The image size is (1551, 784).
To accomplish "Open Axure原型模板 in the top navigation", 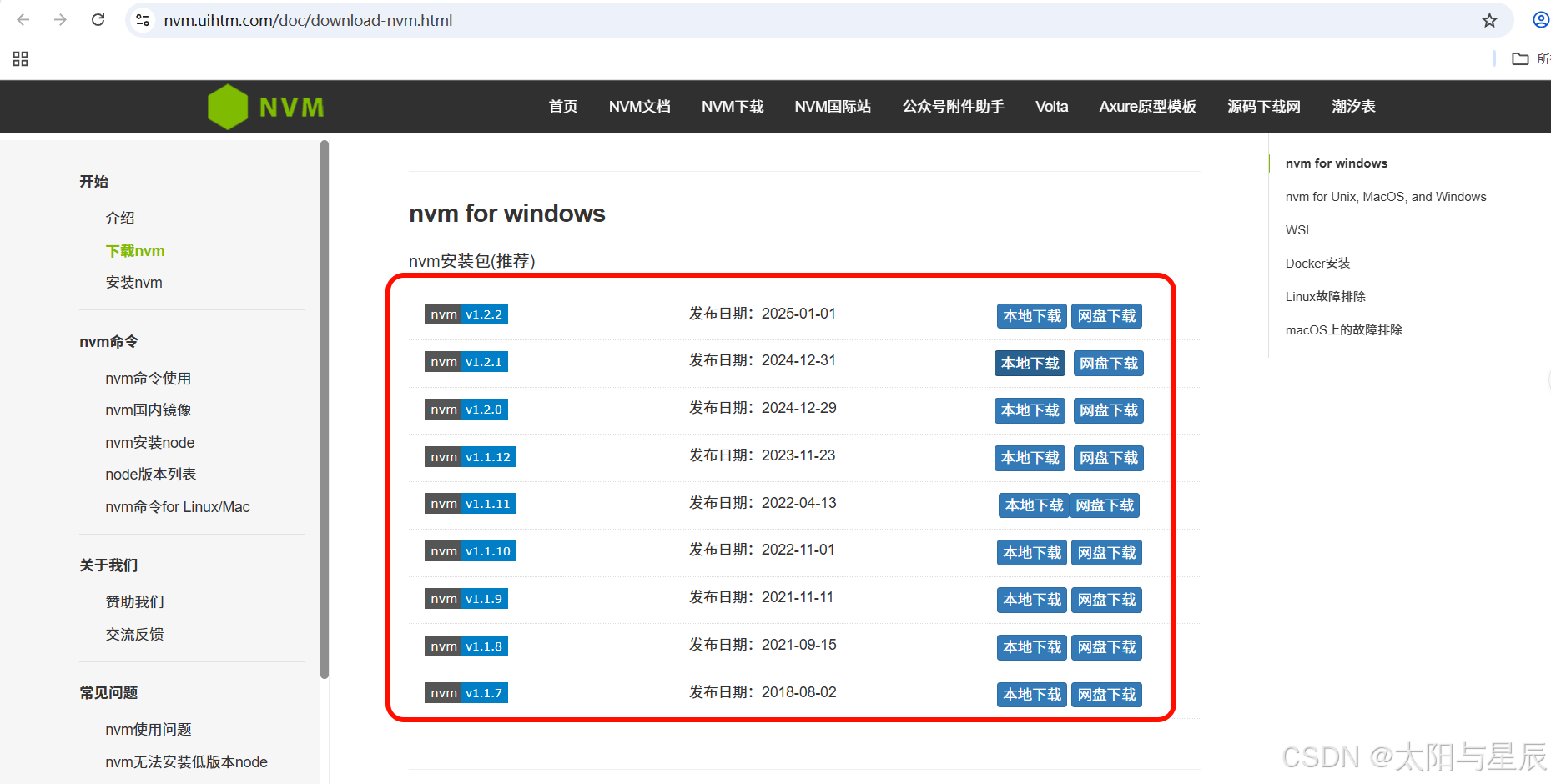I will [x=1148, y=107].
